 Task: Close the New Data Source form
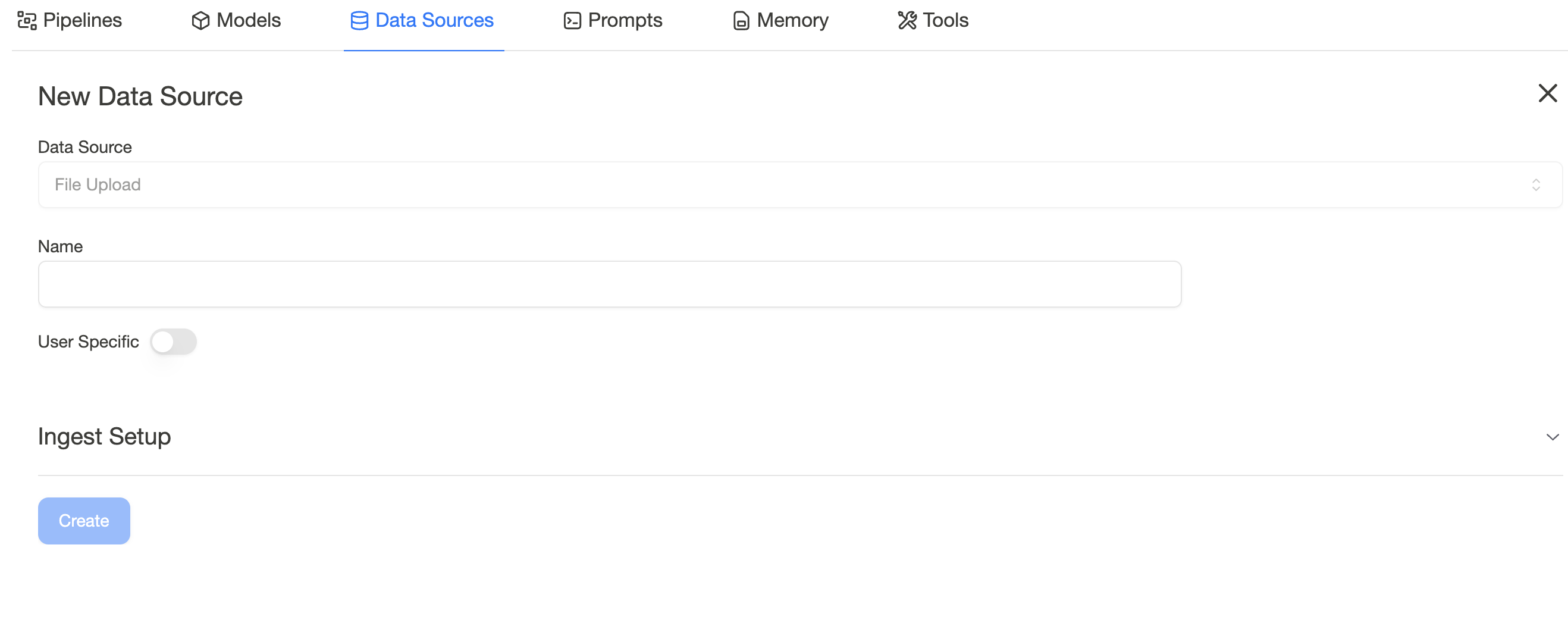(1547, 93)
